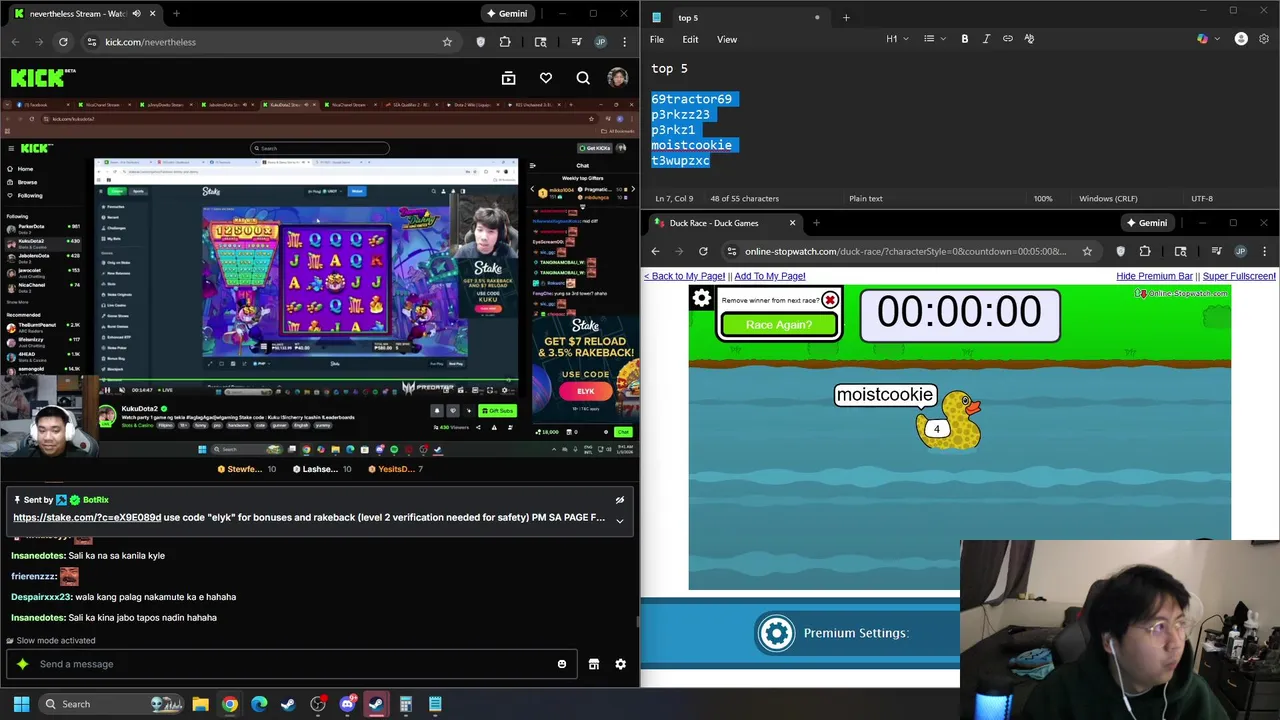This screenshot has width=1280, height=720.
Task: Open media controls icon in Kick browser
Action: pos(577,42)
